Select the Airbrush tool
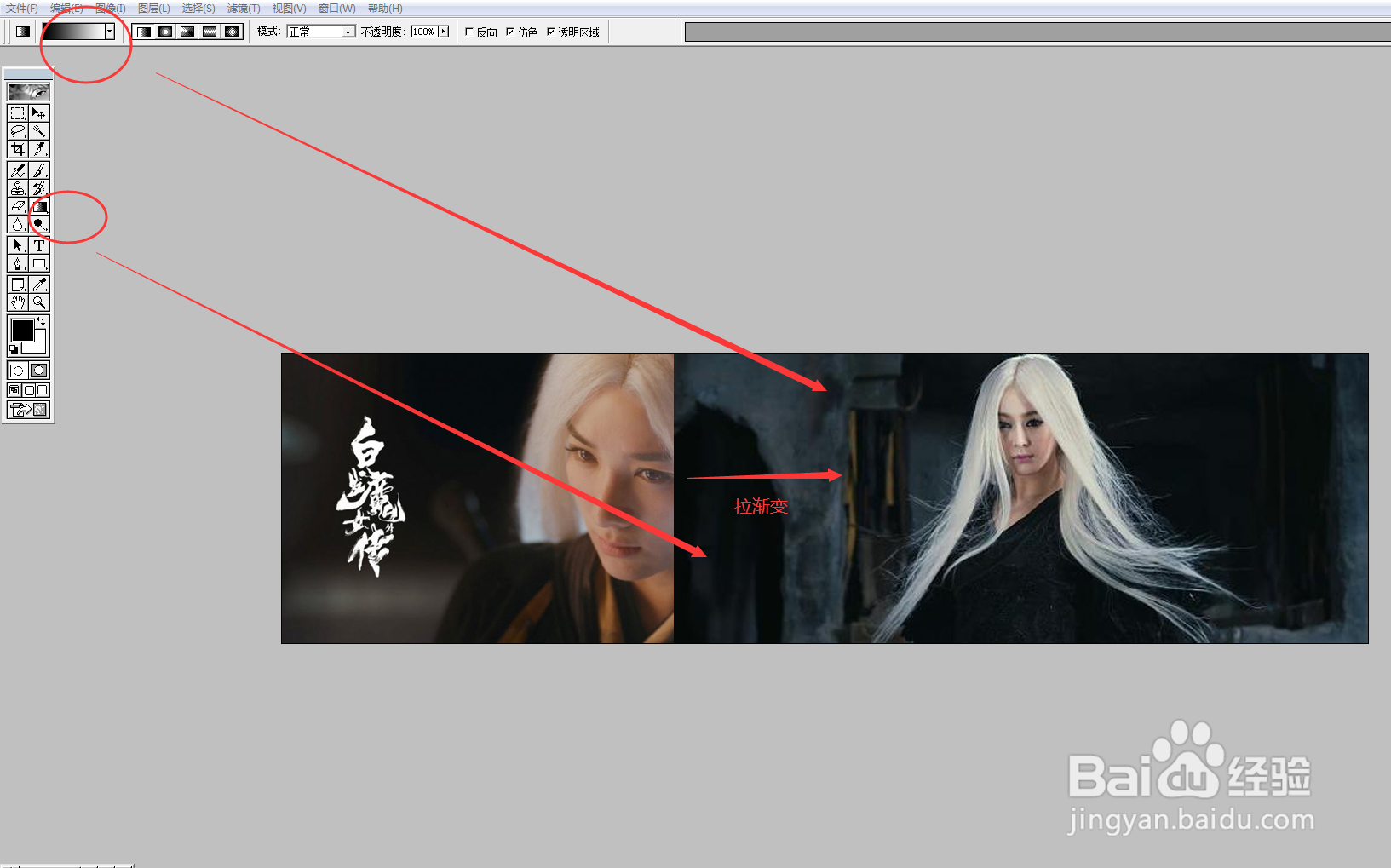1391x868 pixels. 18,170
